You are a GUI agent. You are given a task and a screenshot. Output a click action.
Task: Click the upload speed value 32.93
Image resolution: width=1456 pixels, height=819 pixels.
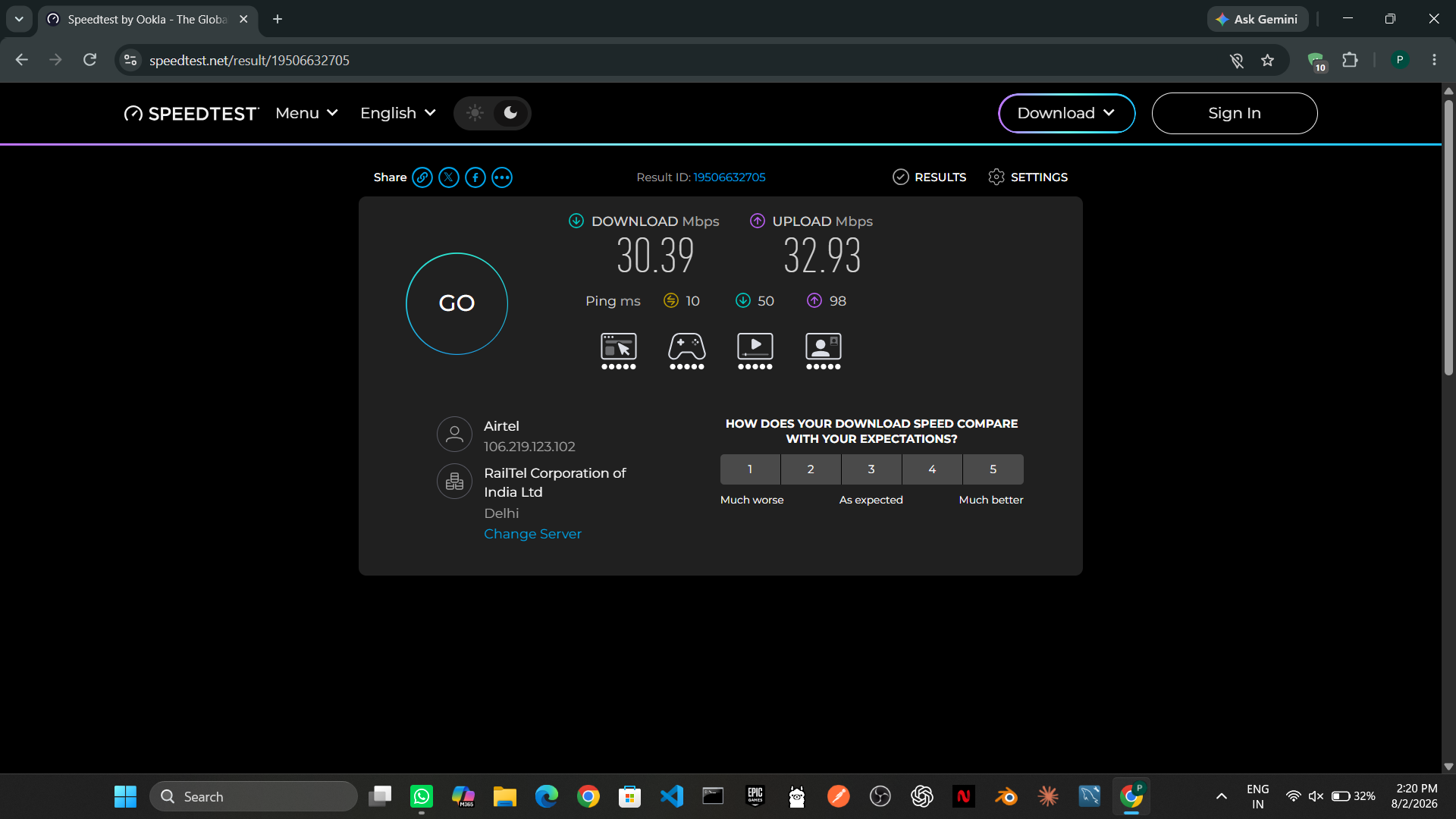822,256
